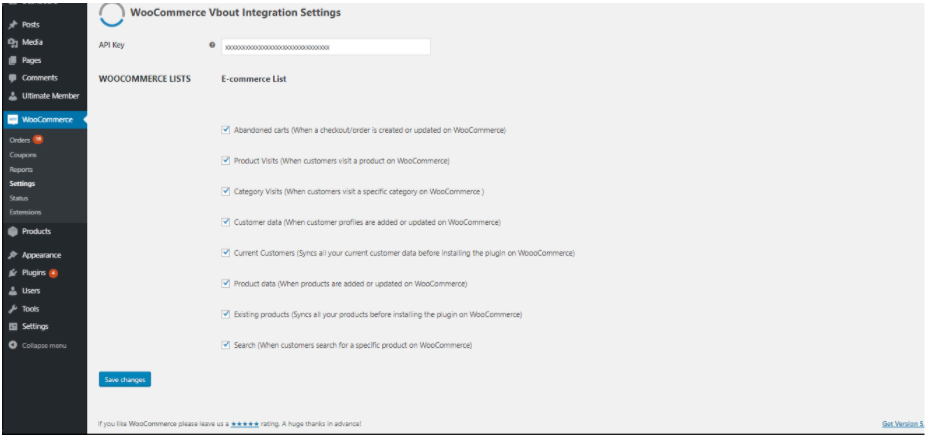Click the Pages icon in sidebar
Screen dimensions: 927x435
pos(13,60)
